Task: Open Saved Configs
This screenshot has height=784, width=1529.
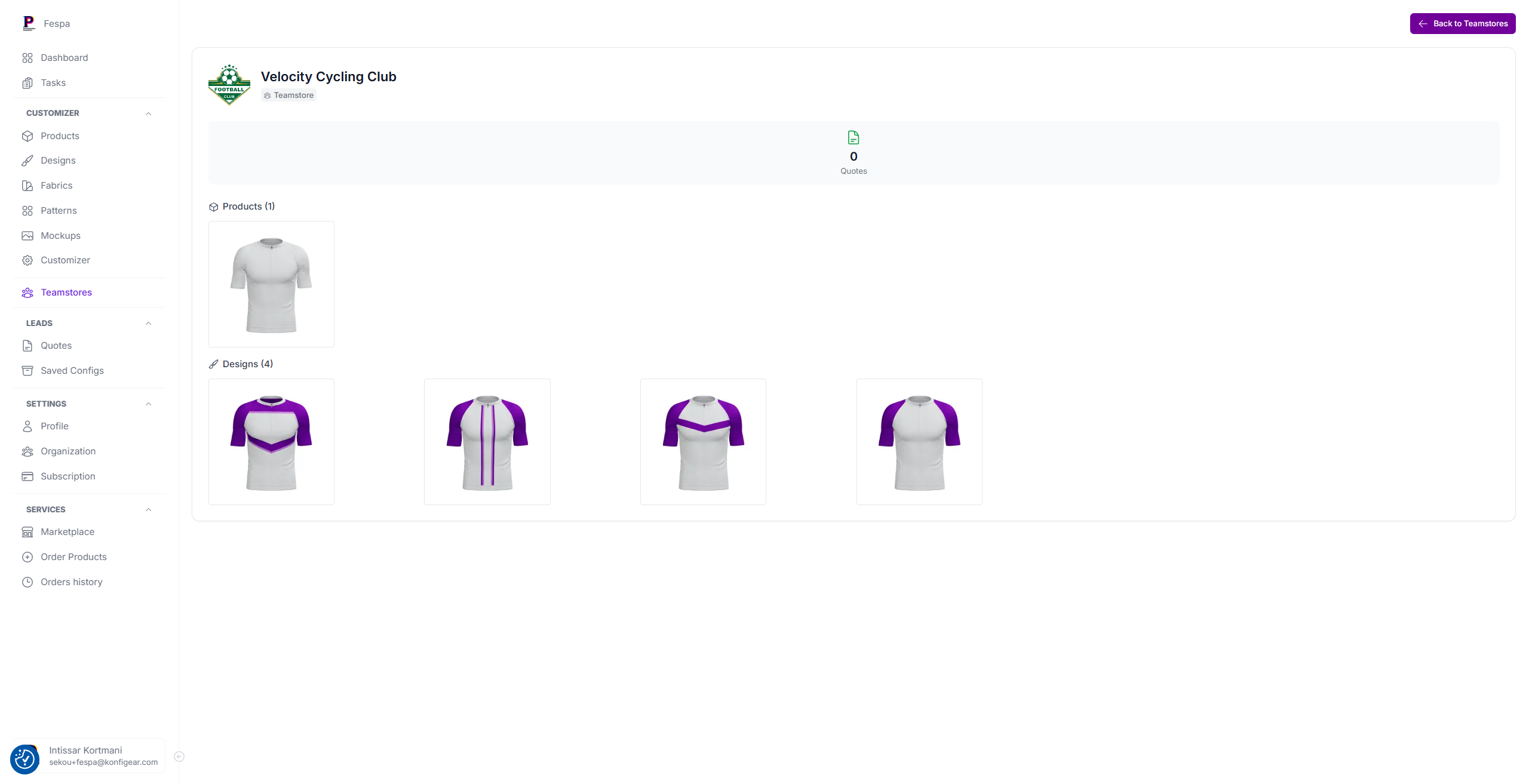Action: point(72,370)
